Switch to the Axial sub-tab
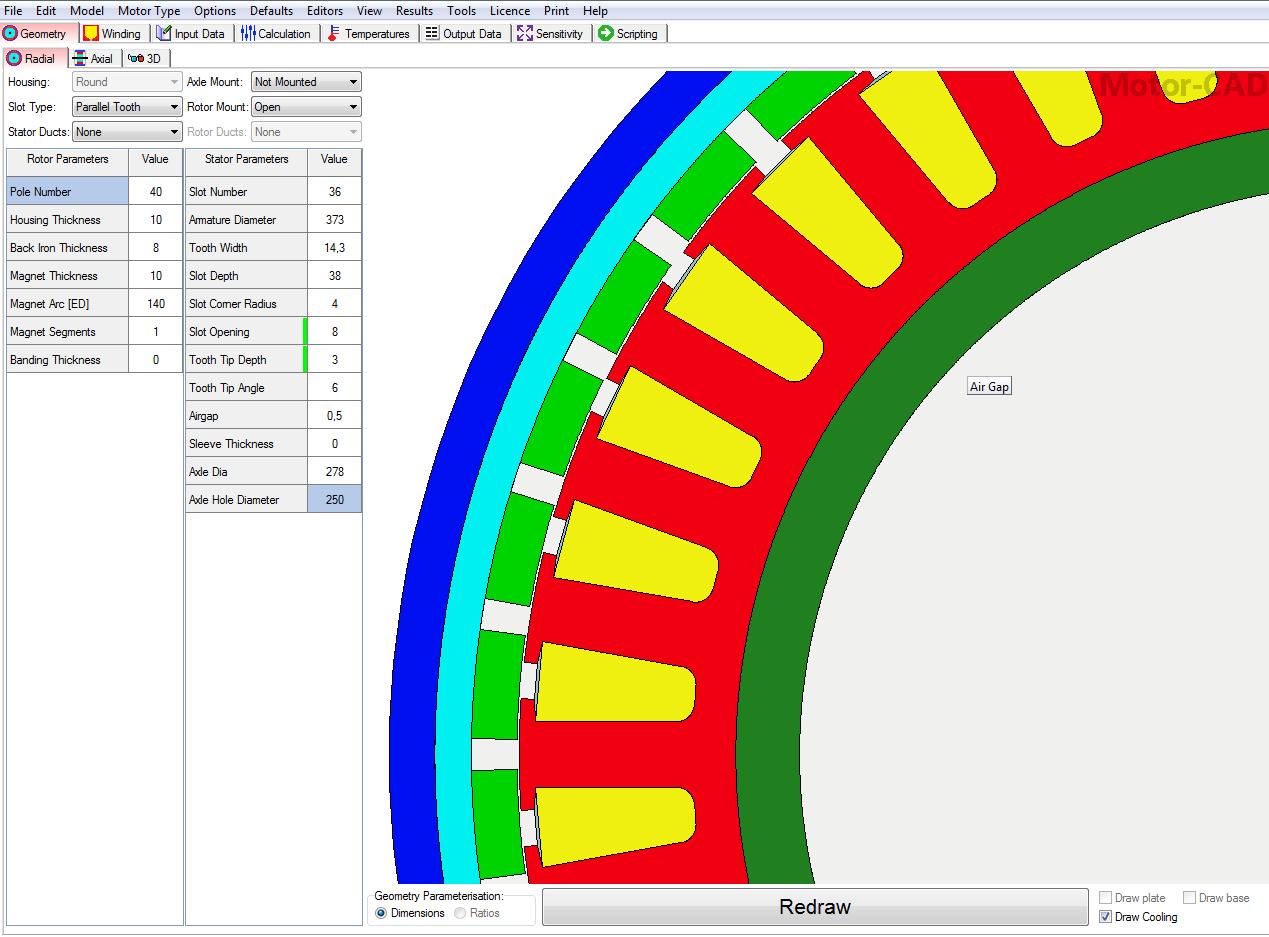This screenshot has height=937, width=1269. [92, 59]
